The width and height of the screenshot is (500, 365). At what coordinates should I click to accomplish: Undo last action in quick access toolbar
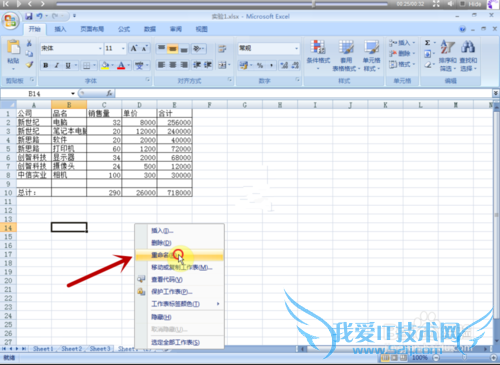[x=40, y=16]
